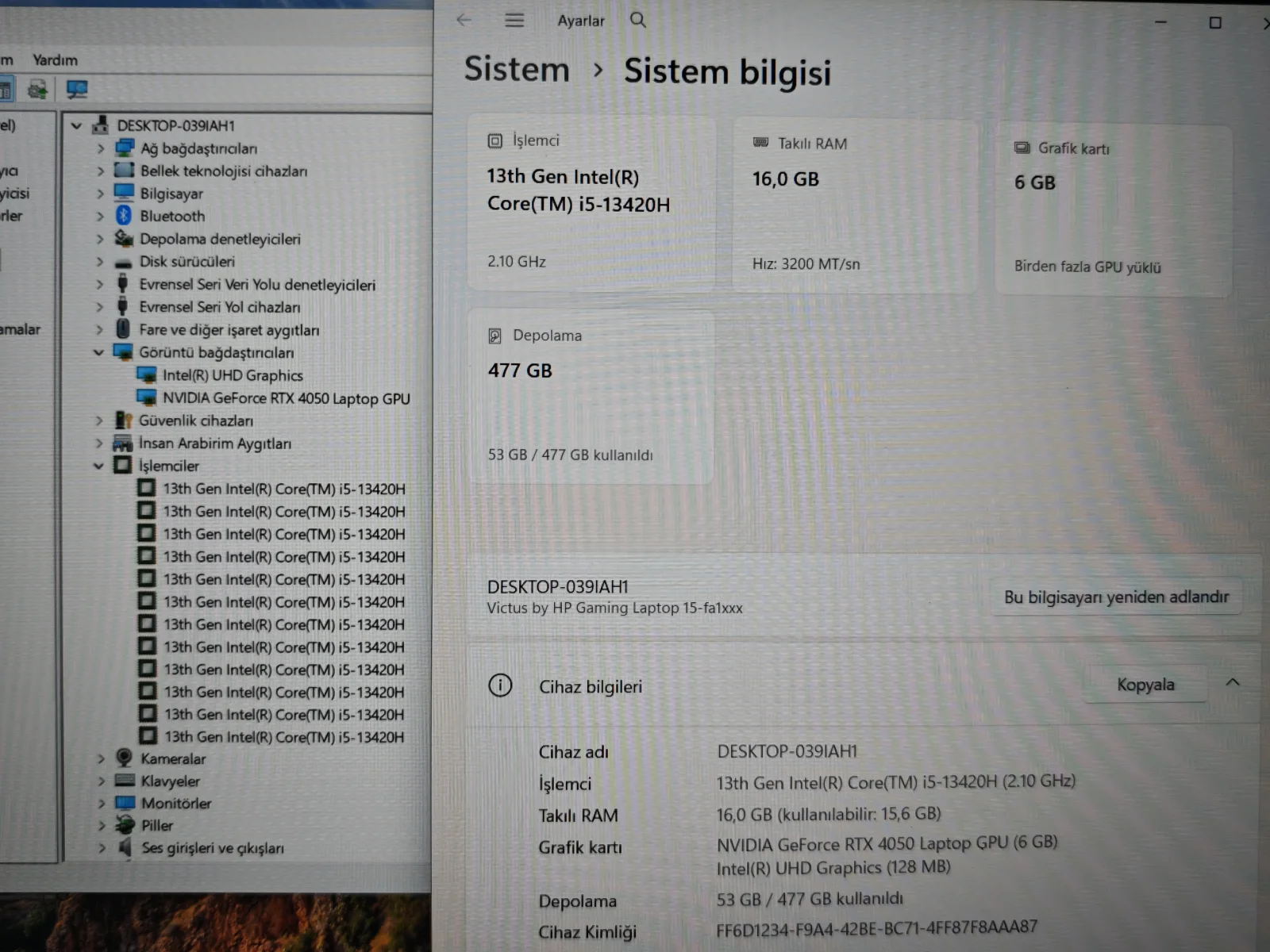Click the Monitörler display icon
The image size is (1270, 952).
[125, 803]
